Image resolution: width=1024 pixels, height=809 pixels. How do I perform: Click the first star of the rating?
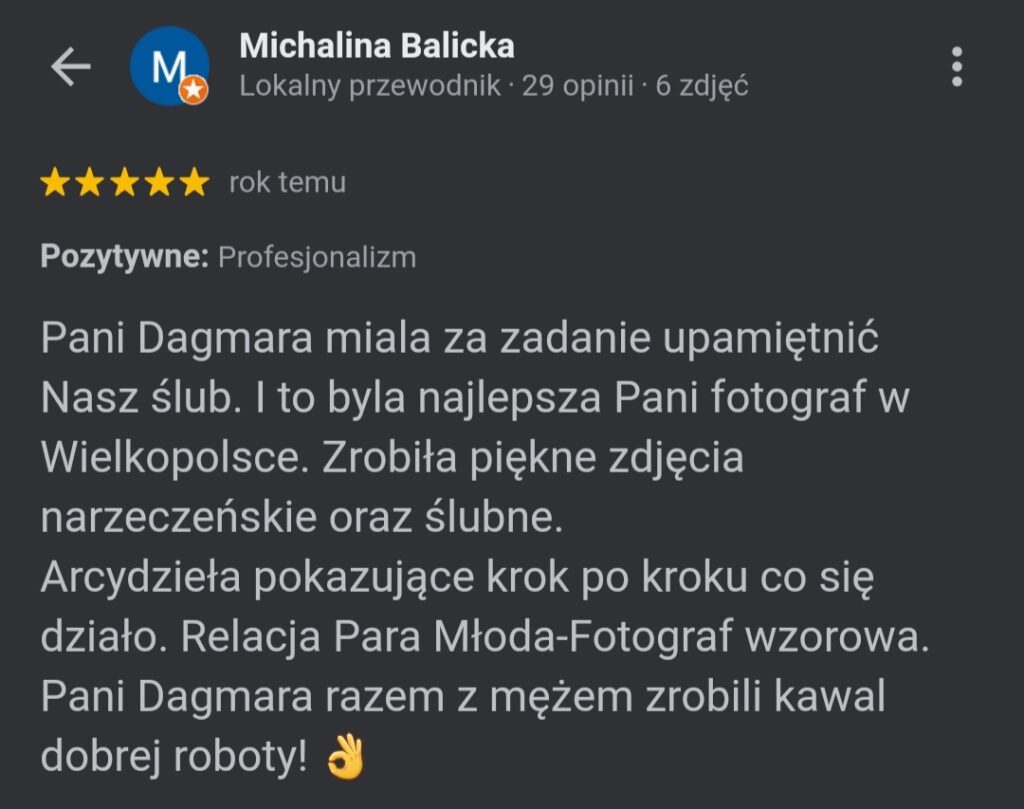[x=55, y=183]
